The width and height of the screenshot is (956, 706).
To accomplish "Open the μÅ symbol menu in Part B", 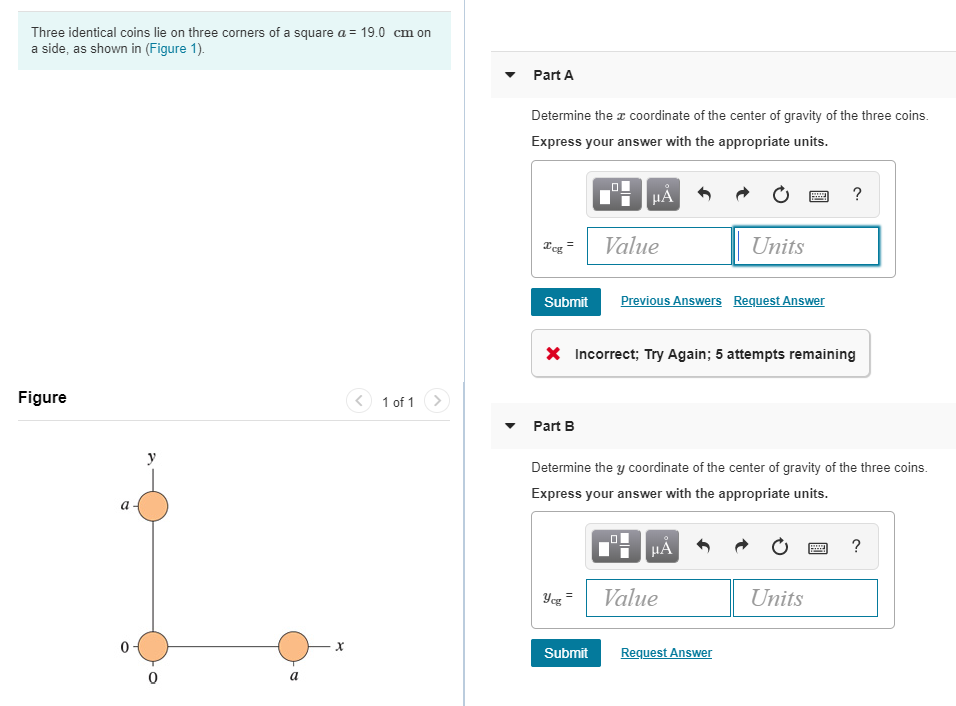I will pos(661,546).
